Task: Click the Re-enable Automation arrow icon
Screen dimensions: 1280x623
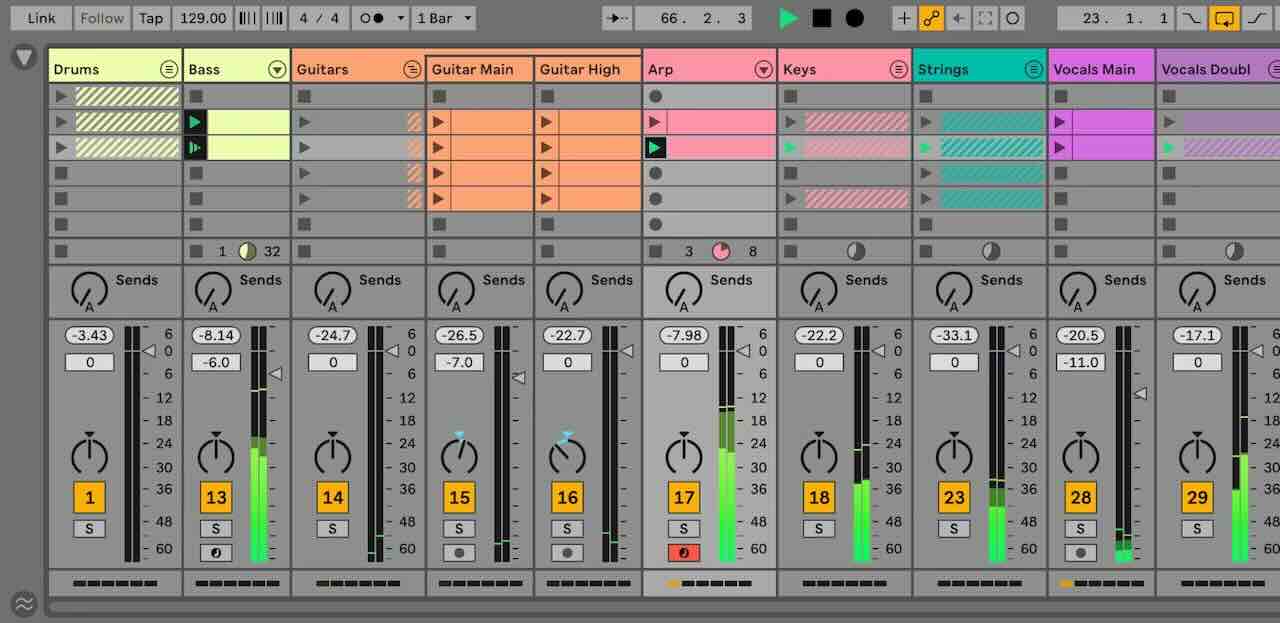Action: pos(958,18)
